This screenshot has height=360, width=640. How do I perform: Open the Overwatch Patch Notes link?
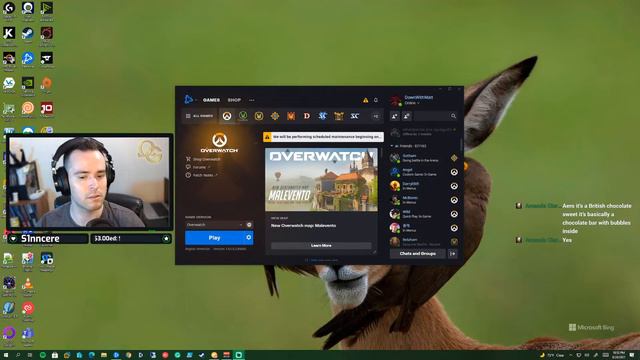pyautogui.click(x=202, y=175)
